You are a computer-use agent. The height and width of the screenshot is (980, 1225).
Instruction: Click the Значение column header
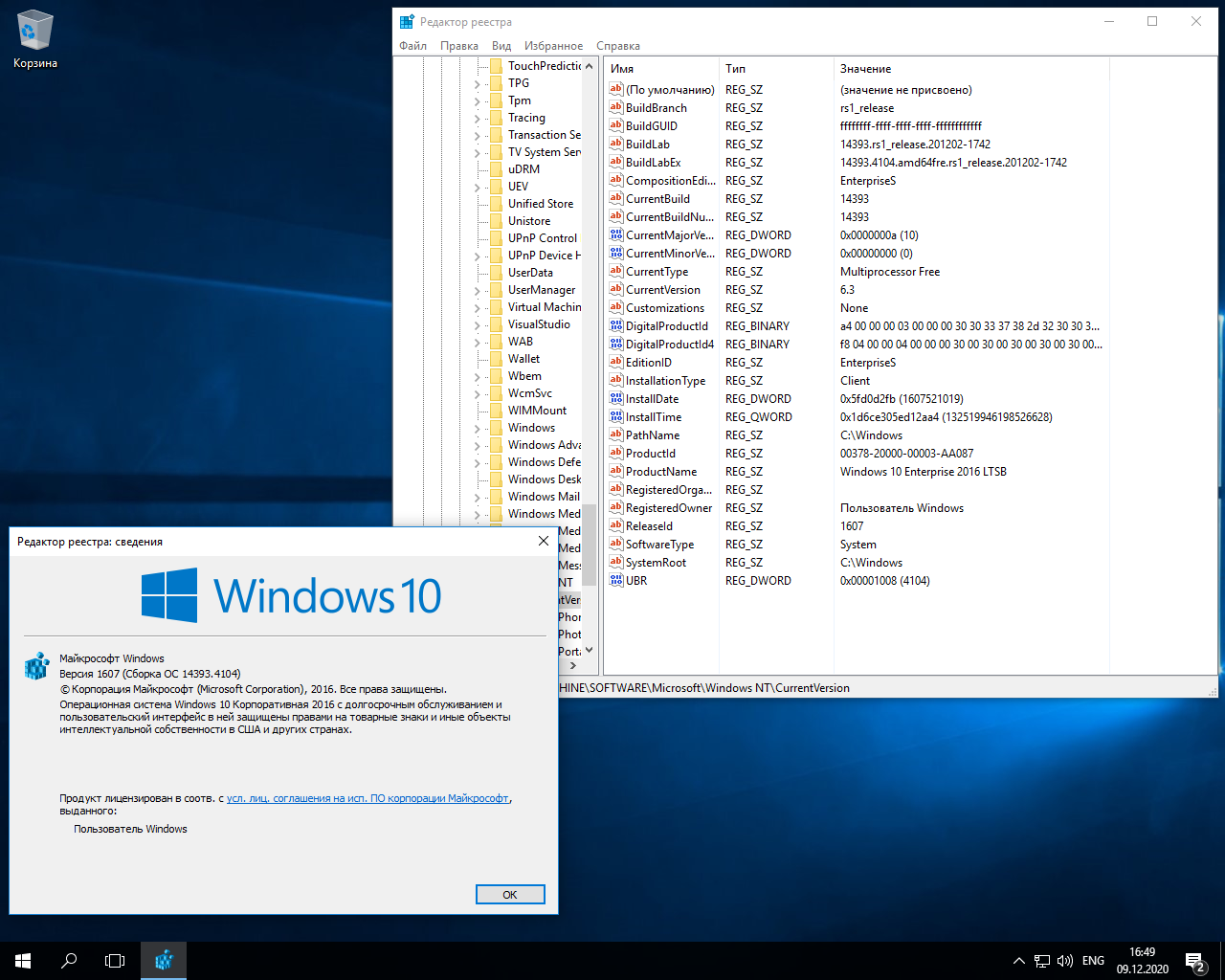pos(971,69)
